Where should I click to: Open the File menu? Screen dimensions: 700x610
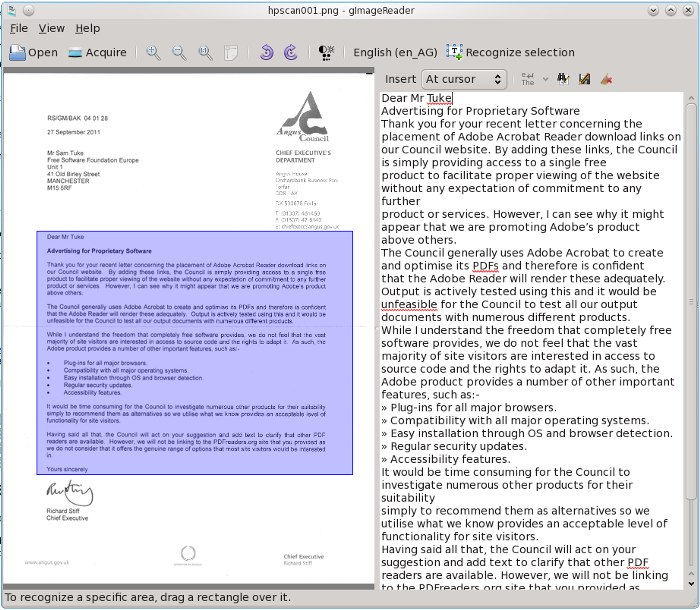[19, 28]
